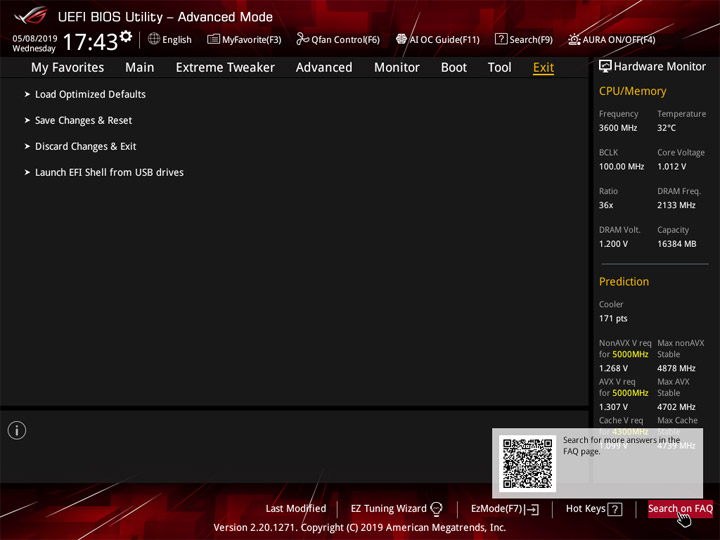
Task: Click the 16384 MB capacity value
Action: [676, 244]
